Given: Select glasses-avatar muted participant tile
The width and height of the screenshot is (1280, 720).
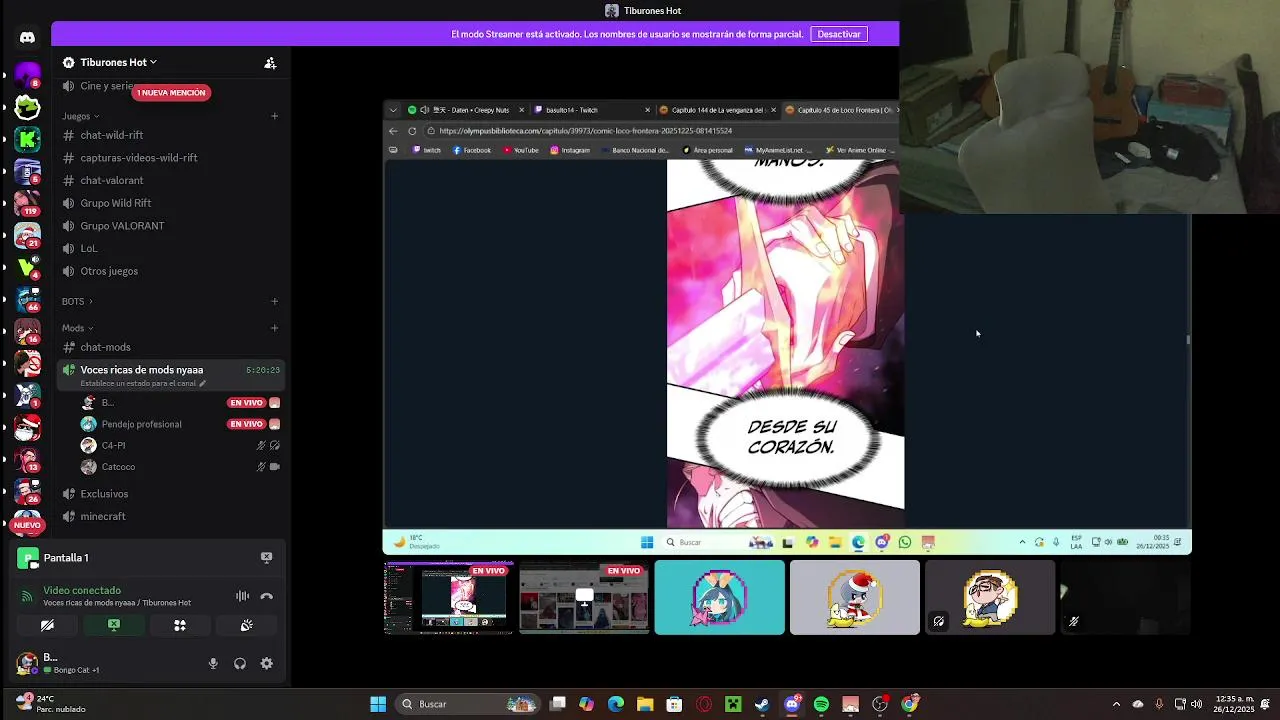Looking at the screenshot, I should 989,597.
